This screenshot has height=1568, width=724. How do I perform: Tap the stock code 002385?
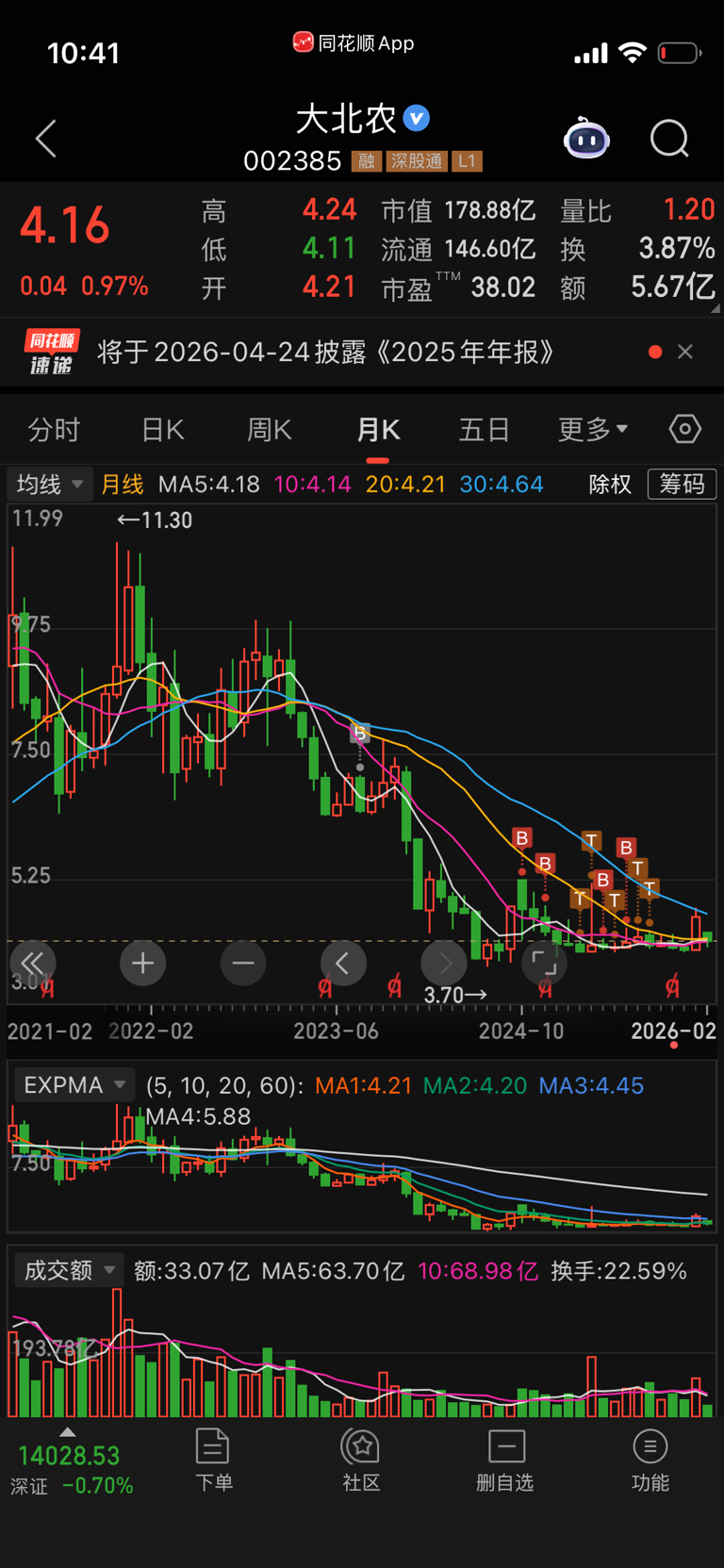point(292,161)
